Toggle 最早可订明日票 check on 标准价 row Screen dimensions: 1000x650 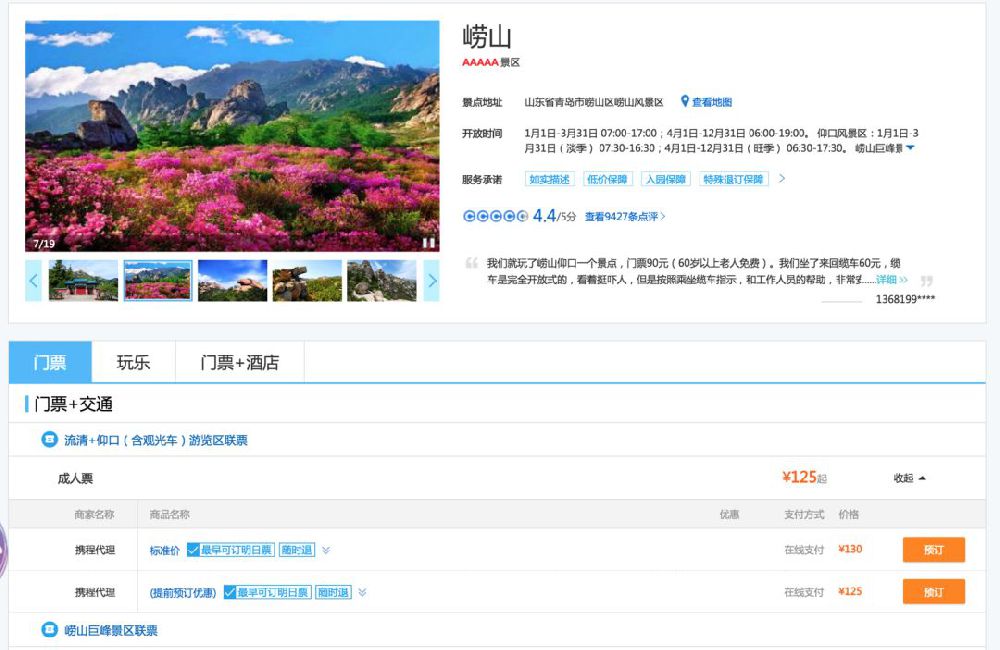coord(193,550)
